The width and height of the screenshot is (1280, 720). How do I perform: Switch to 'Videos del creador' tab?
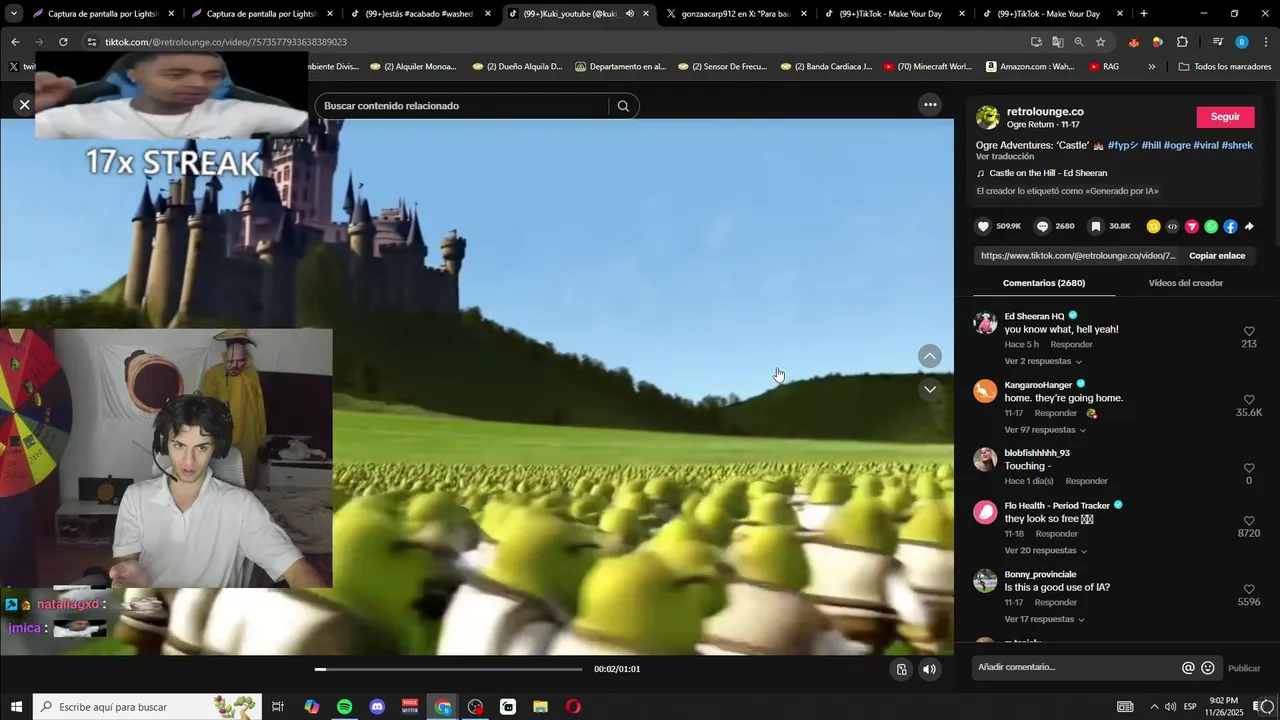[x=1185, y=283]
